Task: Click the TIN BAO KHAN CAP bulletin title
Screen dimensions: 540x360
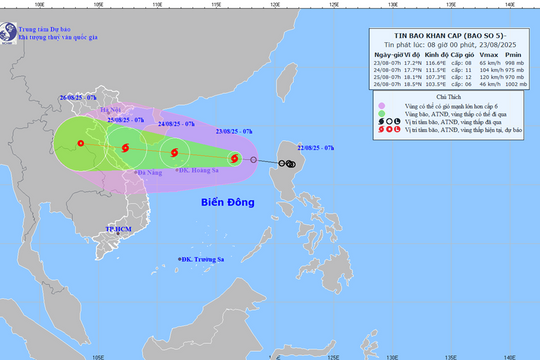Action: click(x=450, y=35)
